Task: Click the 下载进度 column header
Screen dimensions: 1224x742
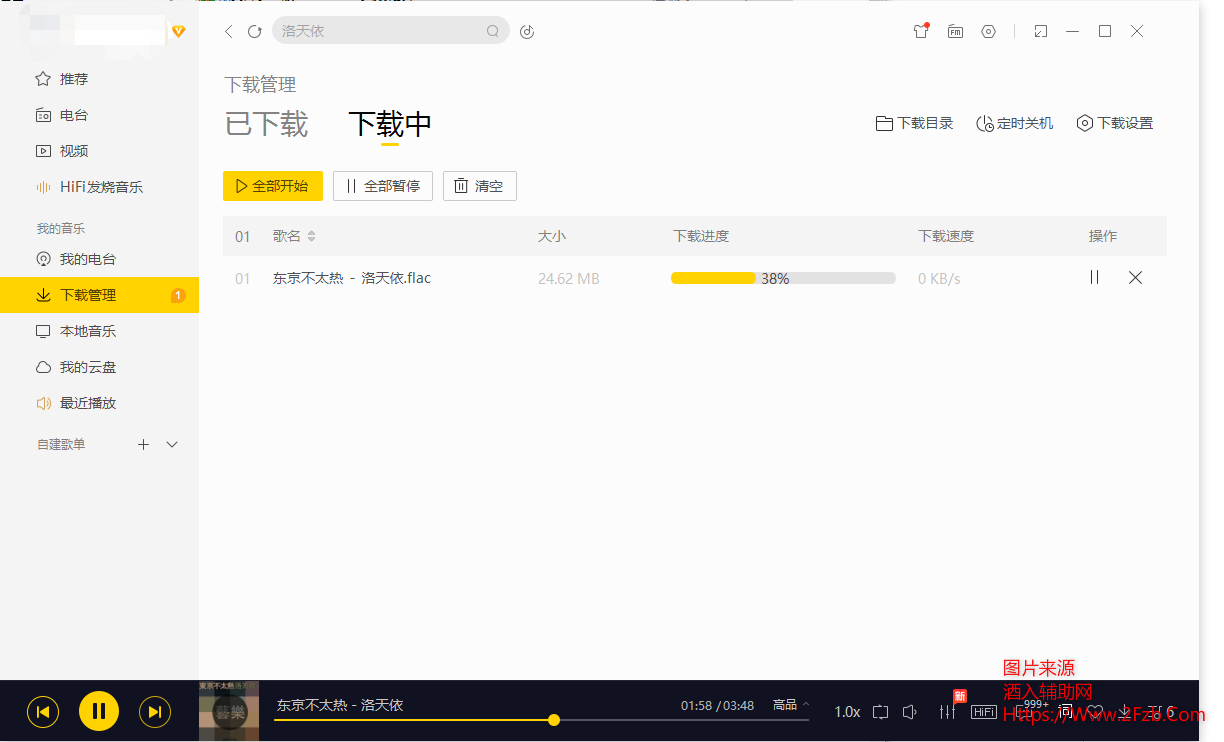Action: [701, 236]
